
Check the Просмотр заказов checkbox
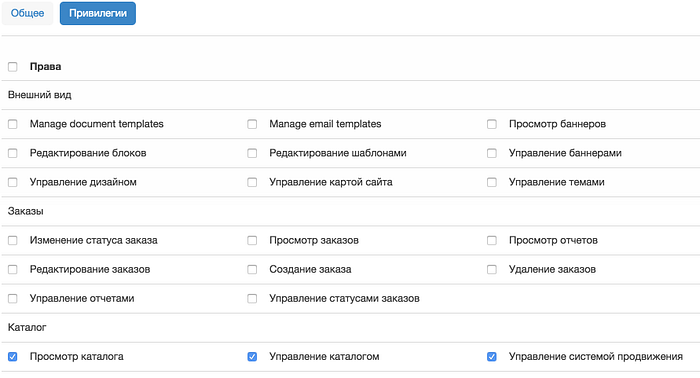[x=252, y=241]
